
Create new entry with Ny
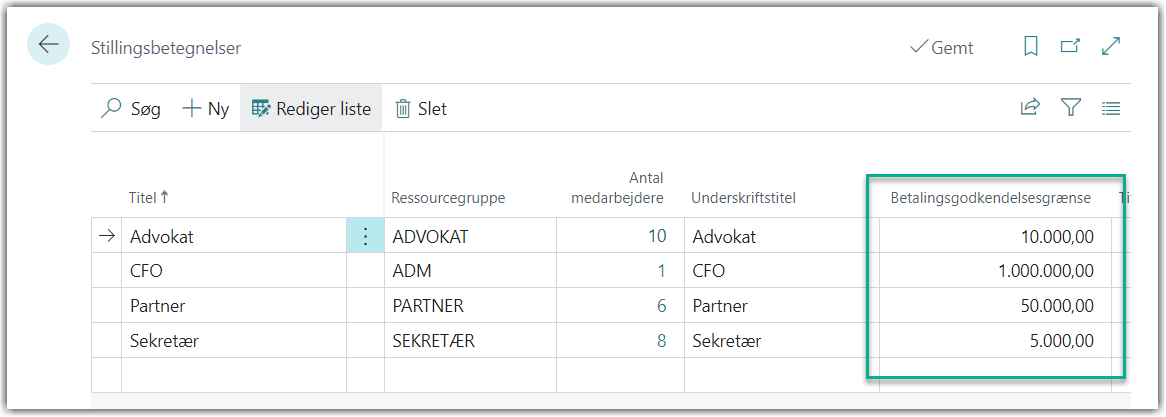206,109
